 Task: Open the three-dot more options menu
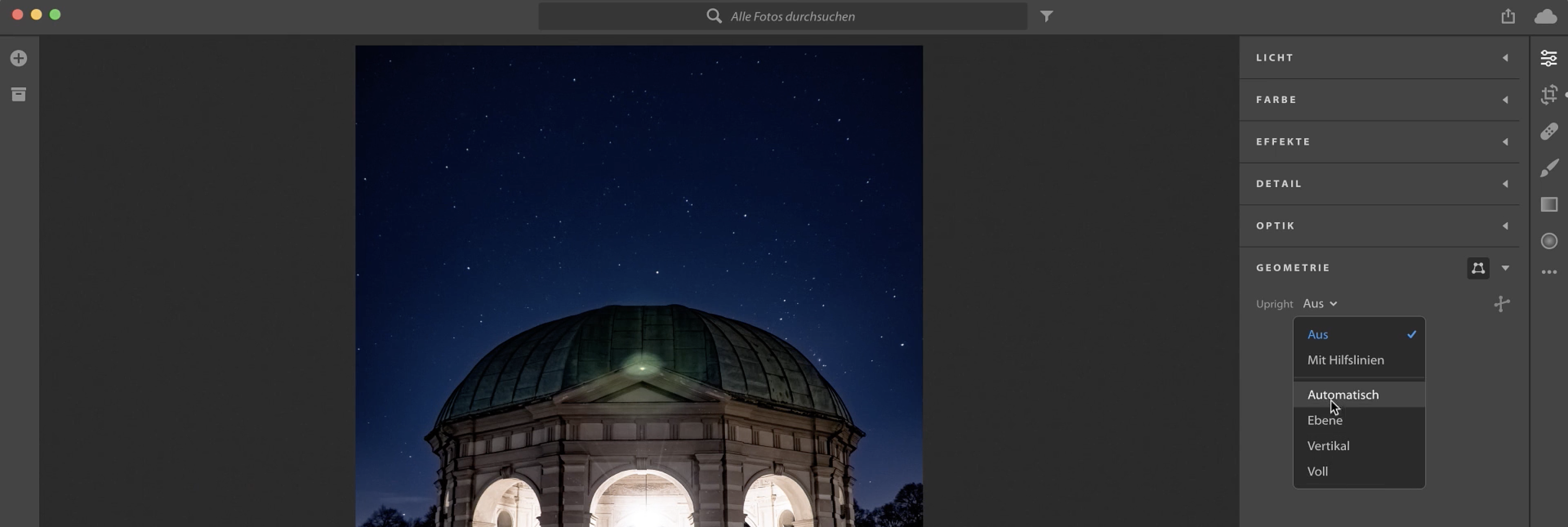(x=1548, y=272)
